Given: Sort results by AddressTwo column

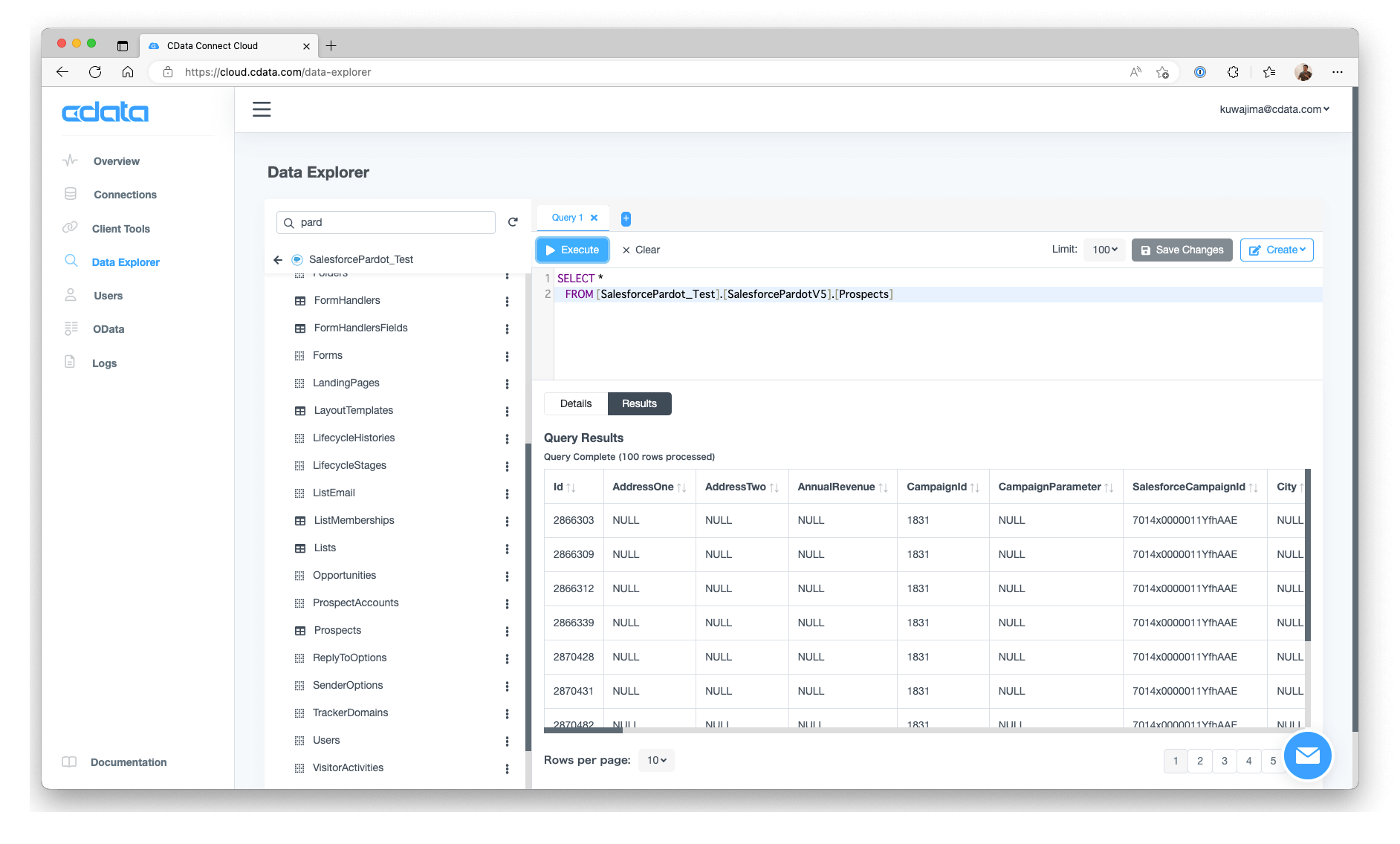Looking at the screenshot, I should point(774,487).
